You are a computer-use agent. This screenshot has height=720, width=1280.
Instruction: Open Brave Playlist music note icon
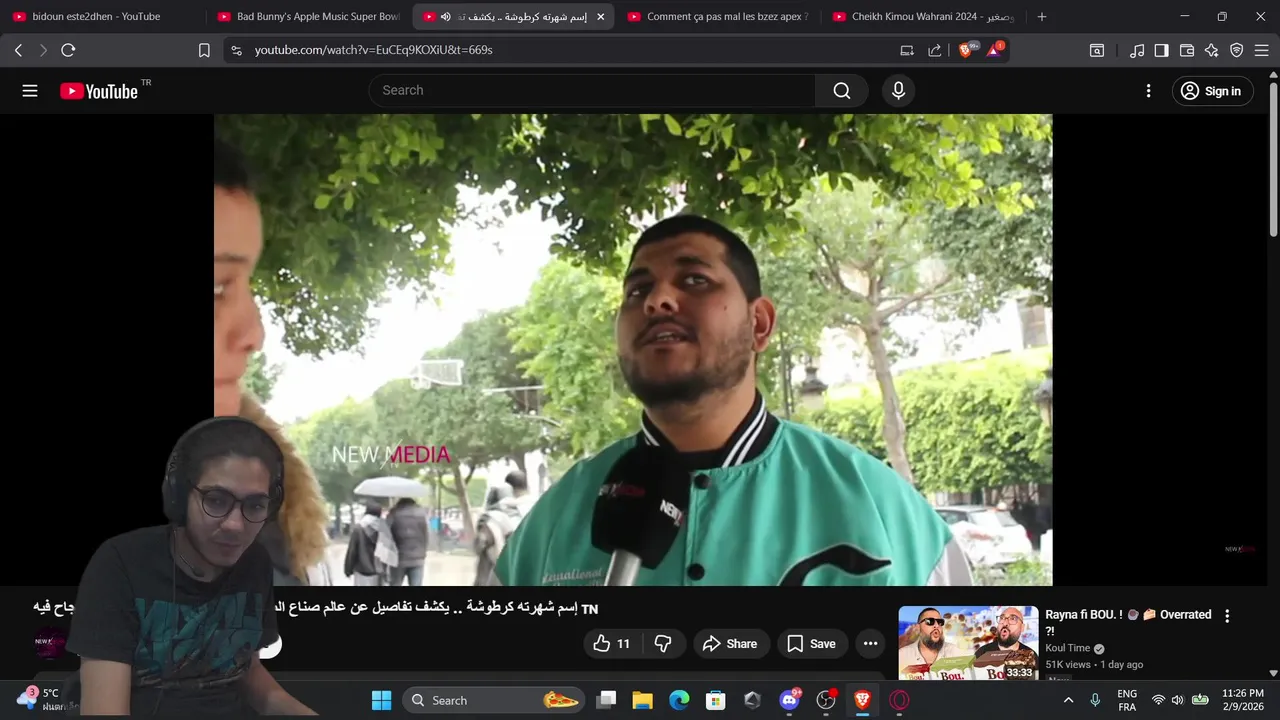[1137, 50]
